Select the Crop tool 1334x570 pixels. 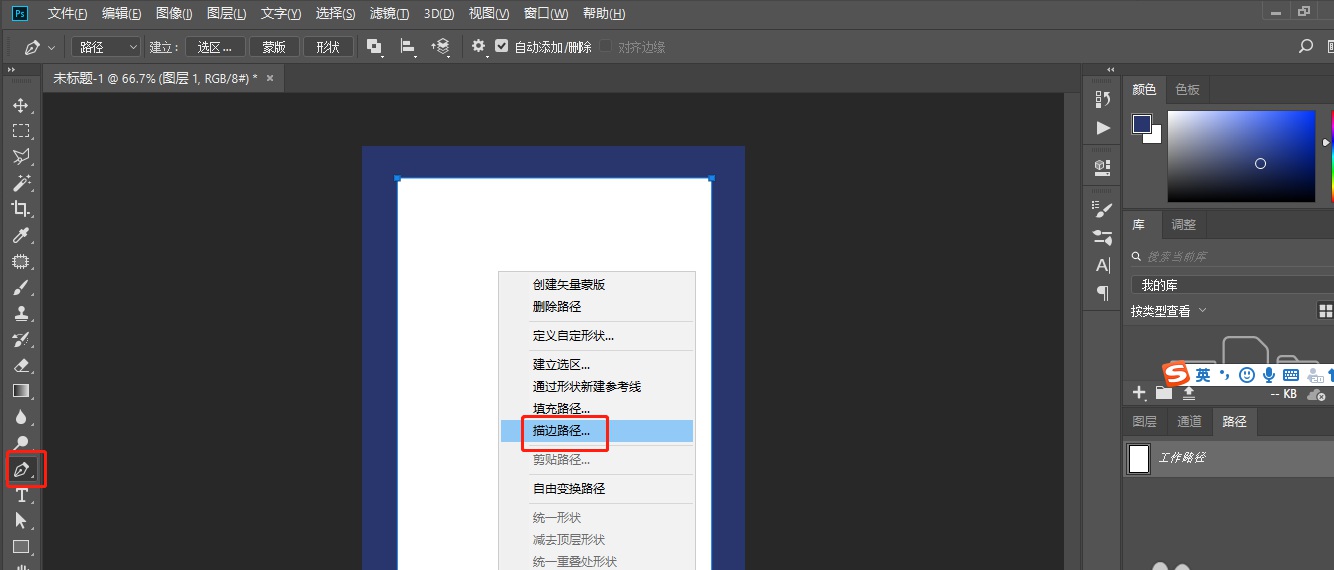[21, 209]
